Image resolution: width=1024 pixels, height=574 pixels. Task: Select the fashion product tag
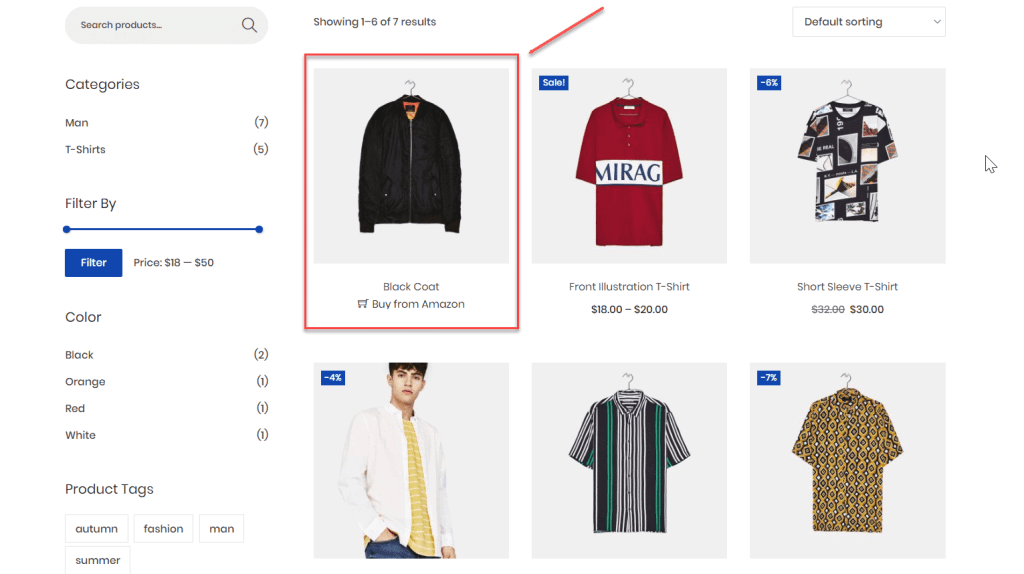[x=163, y=529]
